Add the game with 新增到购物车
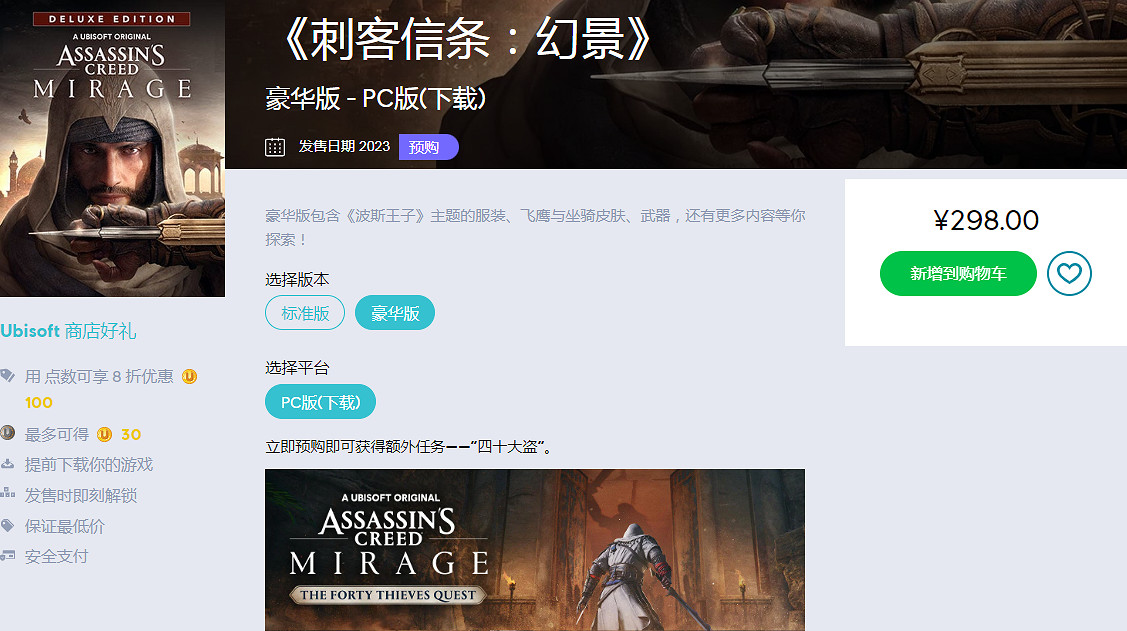1127x631 pixels. pos(958,273)
